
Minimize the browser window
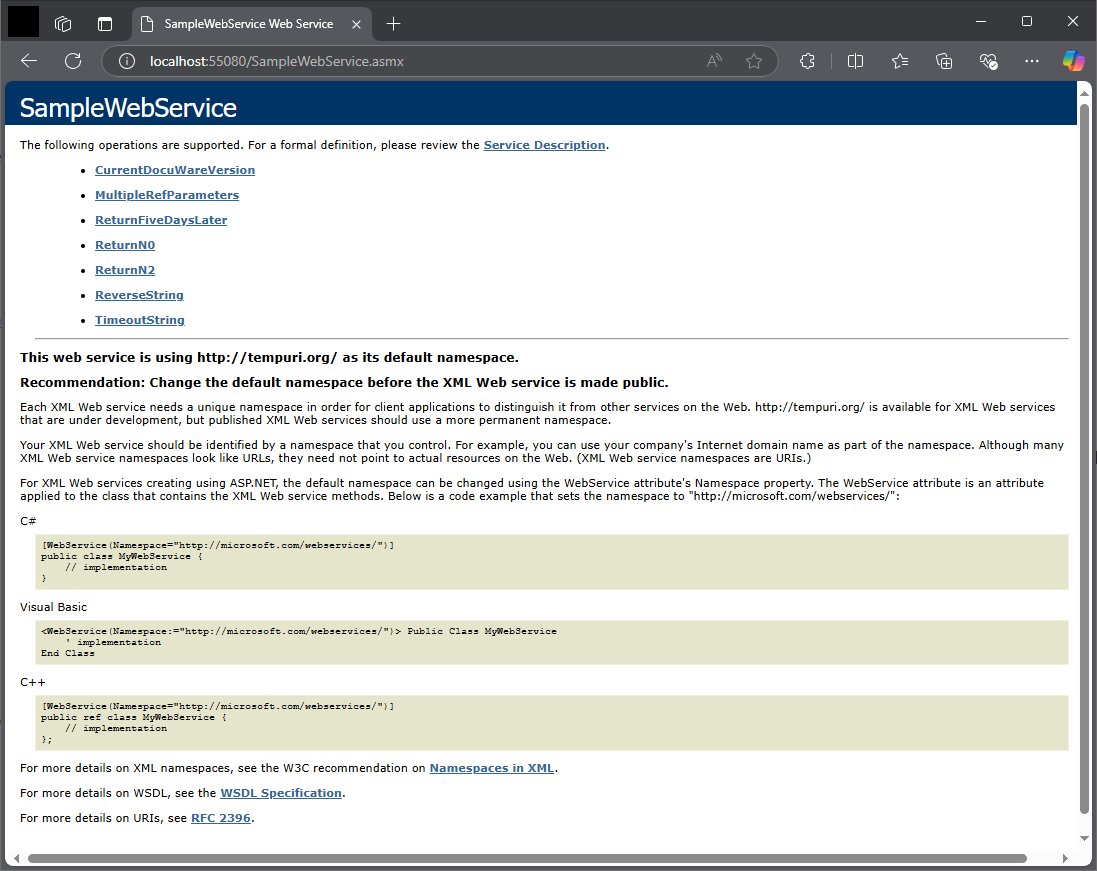pos(981,22)
